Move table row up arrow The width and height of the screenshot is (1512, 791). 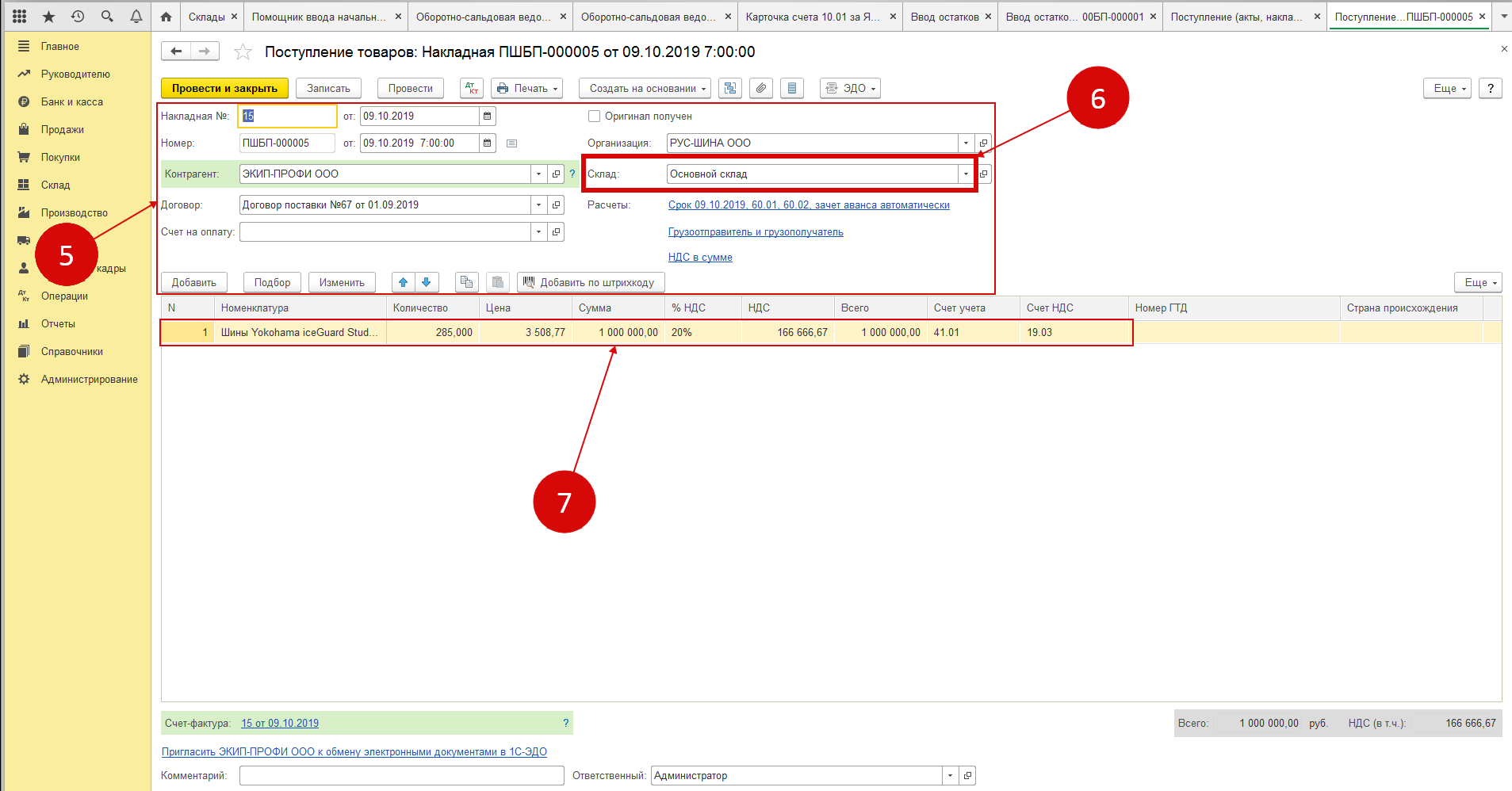pyautogui.click(x=404, y=282)
